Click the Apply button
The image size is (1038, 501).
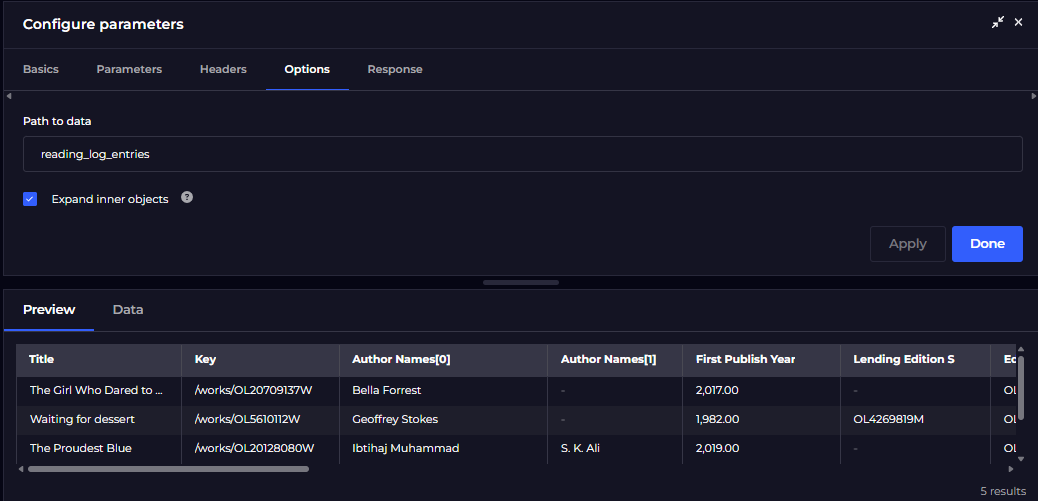click(x=907, y=244)
